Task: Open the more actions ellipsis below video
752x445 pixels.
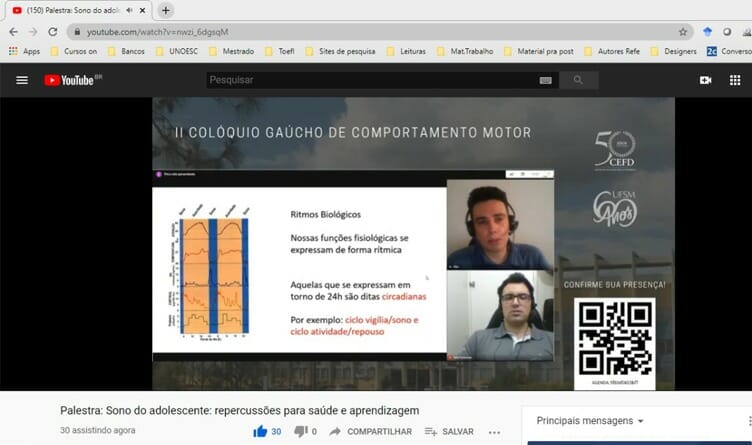Action: (494, 431)
